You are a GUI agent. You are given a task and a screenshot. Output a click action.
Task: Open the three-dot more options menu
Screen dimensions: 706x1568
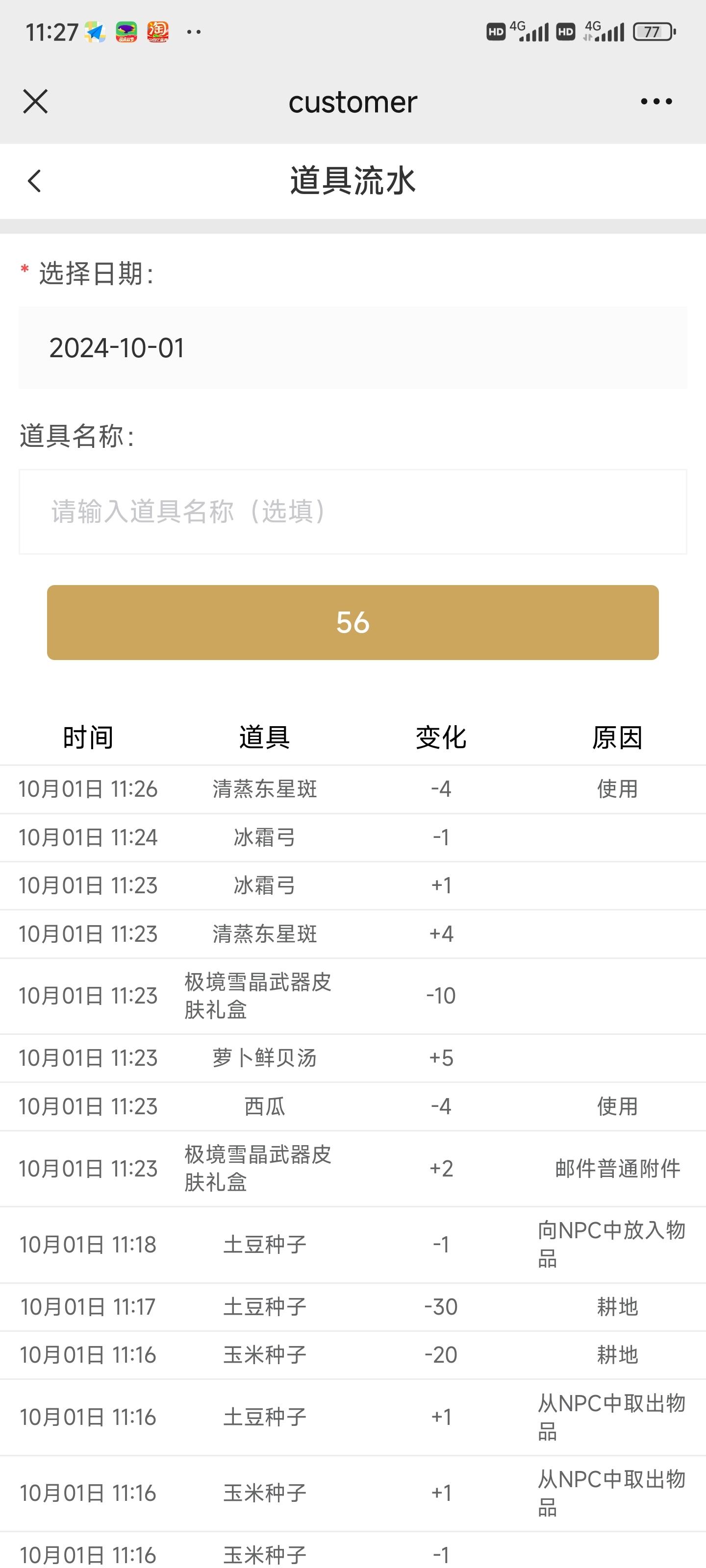[656, 101]
